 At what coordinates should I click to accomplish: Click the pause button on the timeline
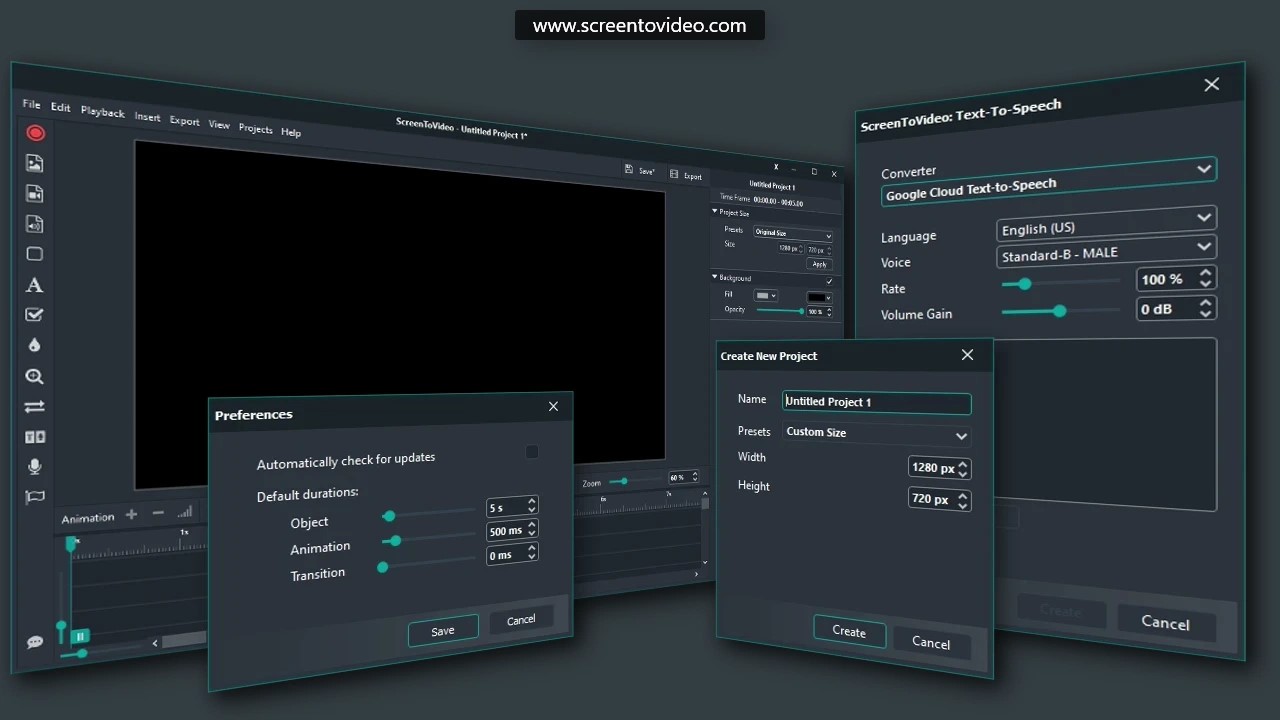tap(80, 635)
